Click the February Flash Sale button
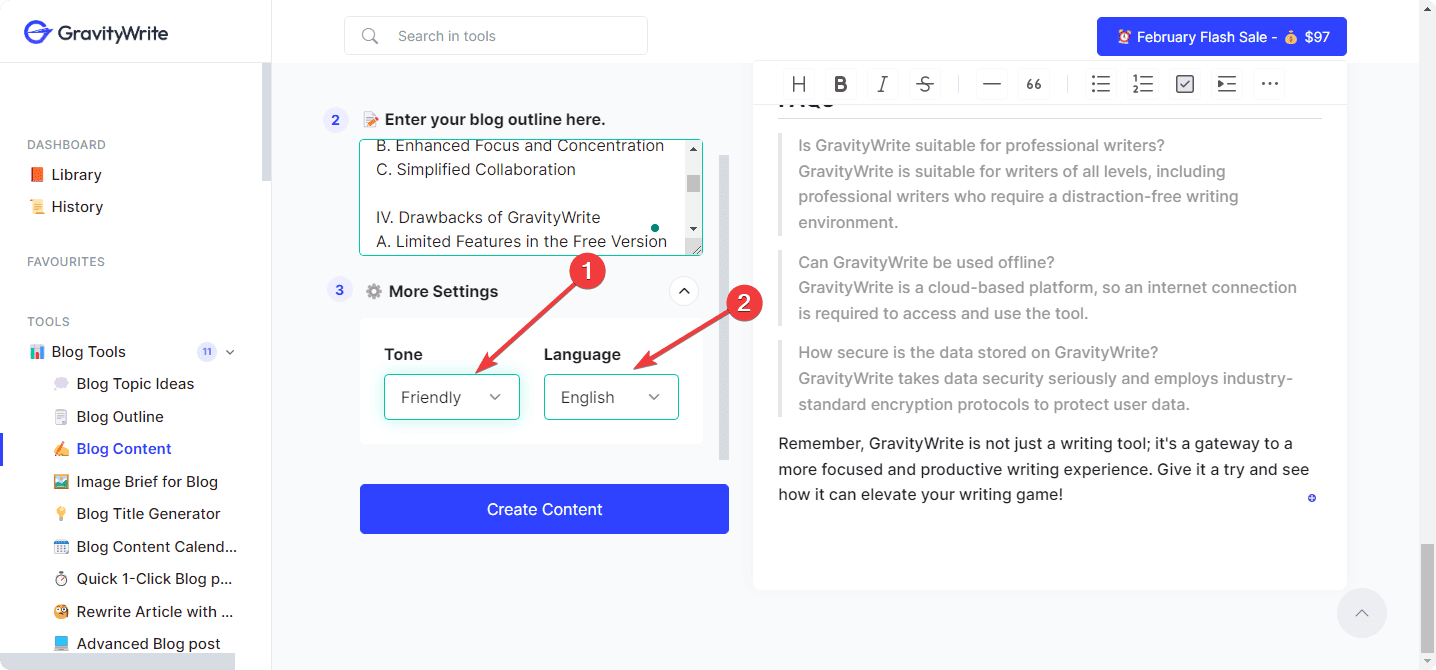 click(1221, 37)
